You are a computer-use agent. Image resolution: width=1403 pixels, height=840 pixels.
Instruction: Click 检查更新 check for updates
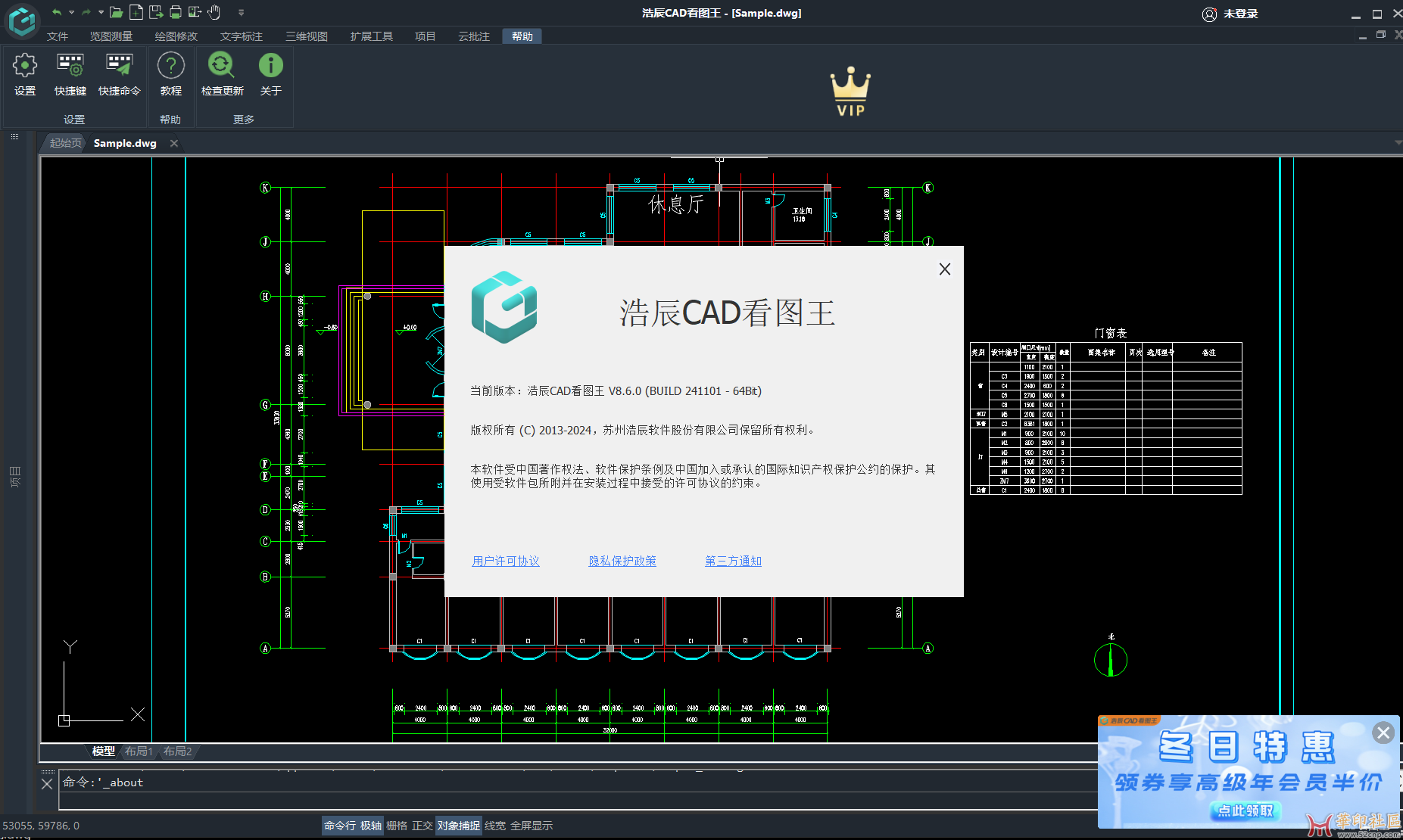[x=222, y=74]
